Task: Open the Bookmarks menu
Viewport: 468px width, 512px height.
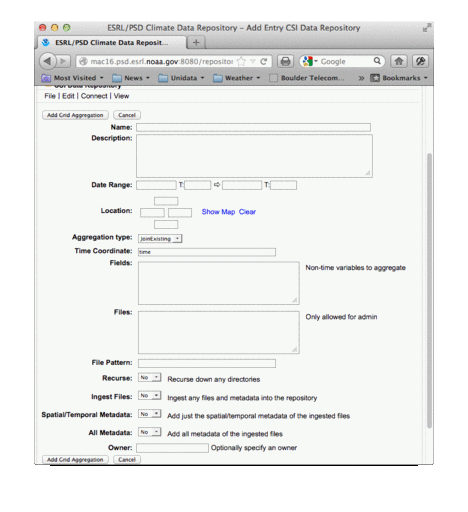Action: 399,78
